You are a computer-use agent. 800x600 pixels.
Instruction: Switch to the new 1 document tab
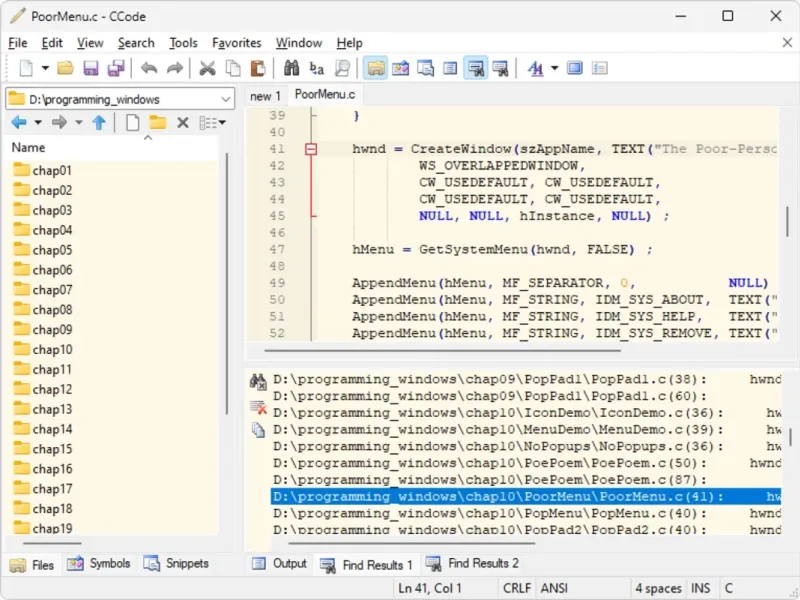point(265,96)
